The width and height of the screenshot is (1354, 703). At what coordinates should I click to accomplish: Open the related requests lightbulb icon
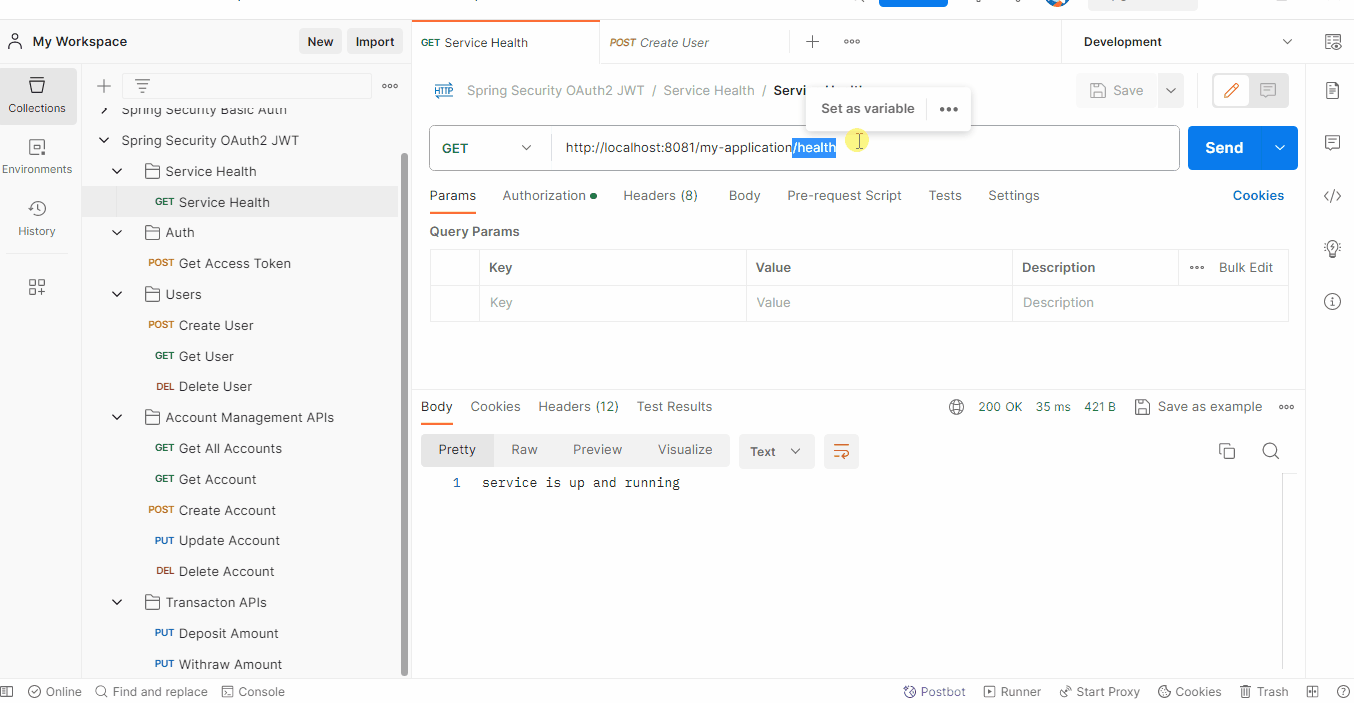pyautogui.click(x=1332, y=249)
